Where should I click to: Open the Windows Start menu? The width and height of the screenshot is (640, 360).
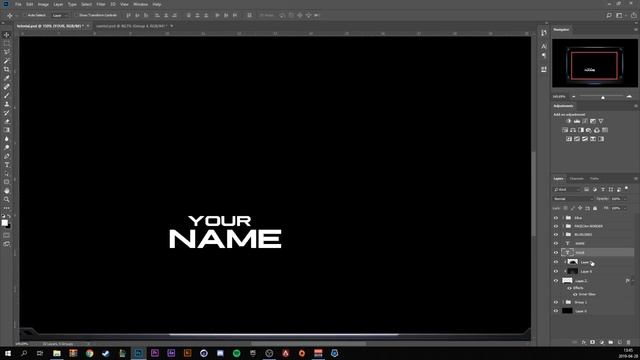click(x=8, y=353)
